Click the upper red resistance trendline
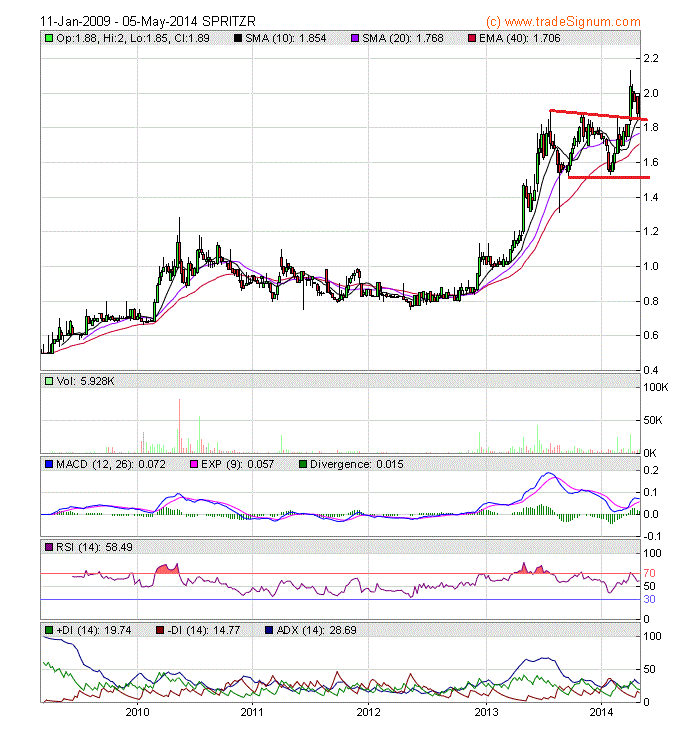Image resolution: width=680 pixels, height=733 pixels. pyautogui.click(x=599, y=115)
